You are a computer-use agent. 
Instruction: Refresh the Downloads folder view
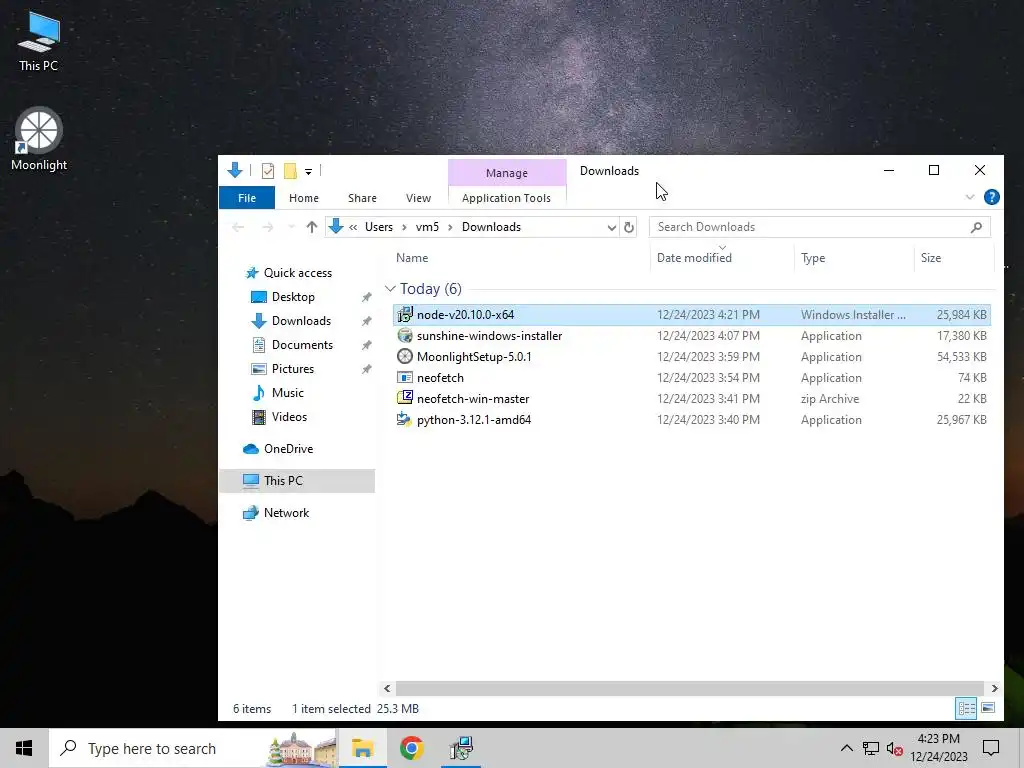click(629, 227)
